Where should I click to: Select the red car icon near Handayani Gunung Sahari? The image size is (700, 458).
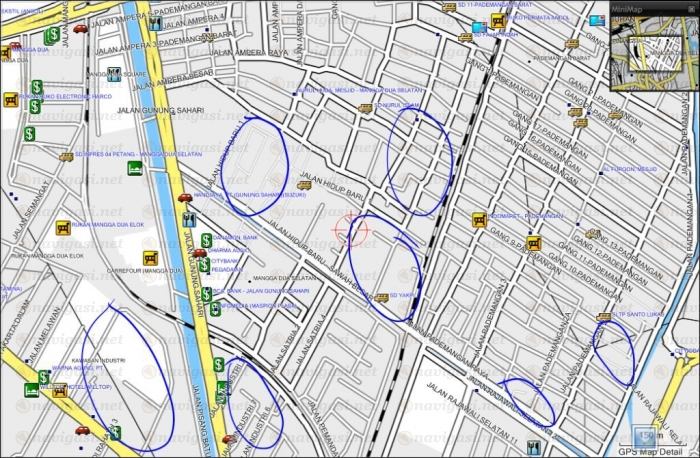[185, 198]
